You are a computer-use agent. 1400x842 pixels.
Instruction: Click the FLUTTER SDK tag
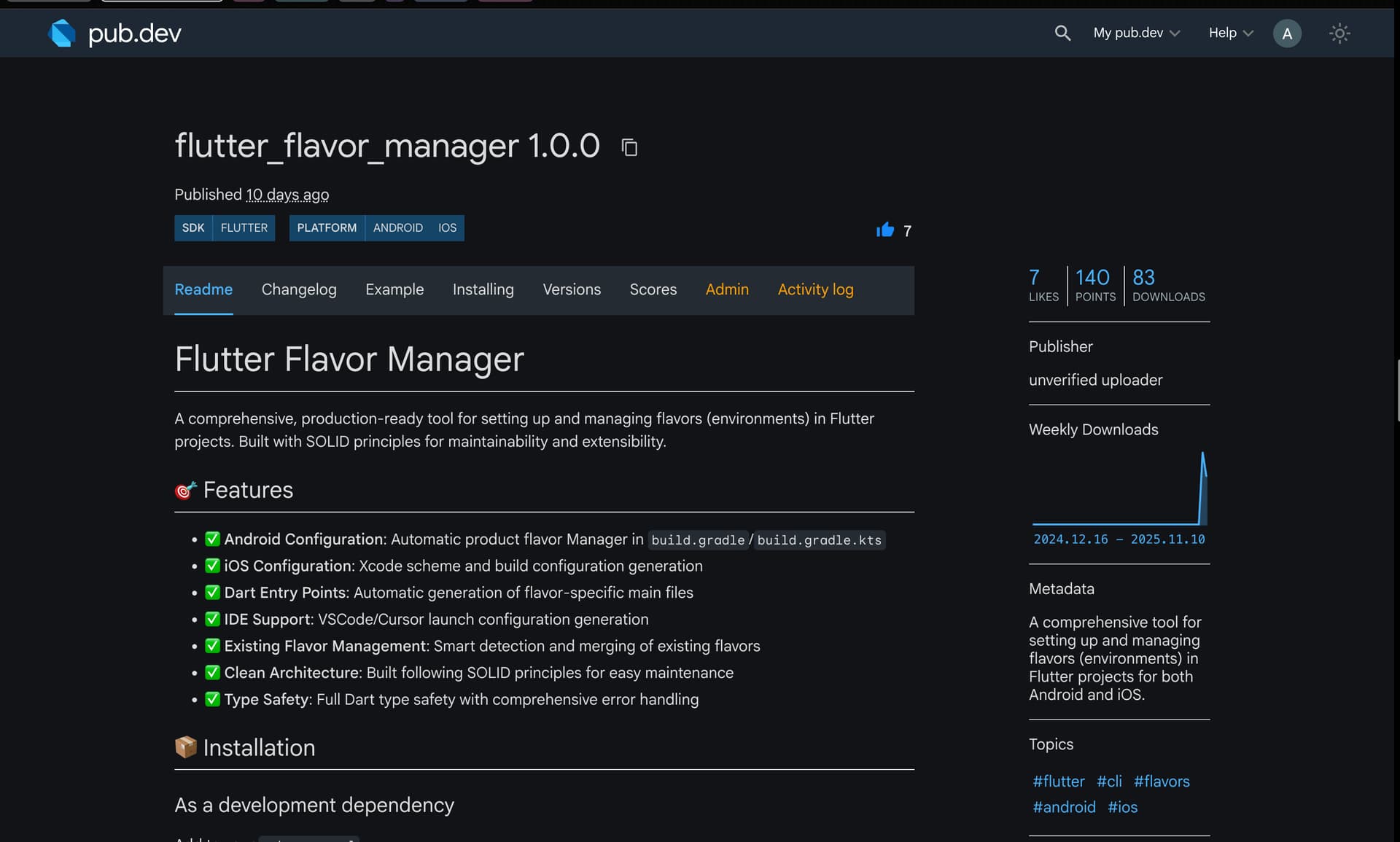coord(244,228)
